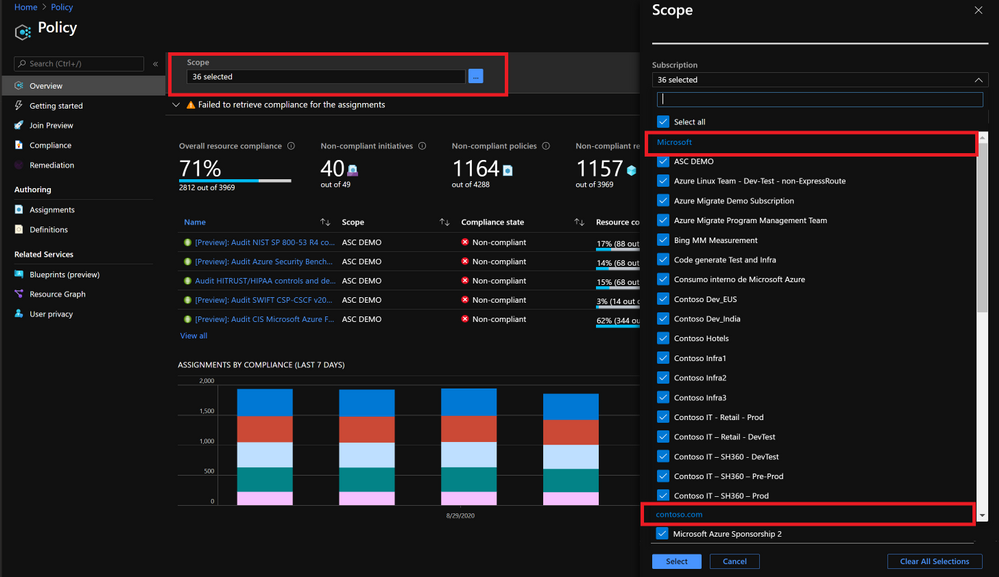
Task: Open the Scope picker with the ellipsis button
Action: click(x=475, y=75)
